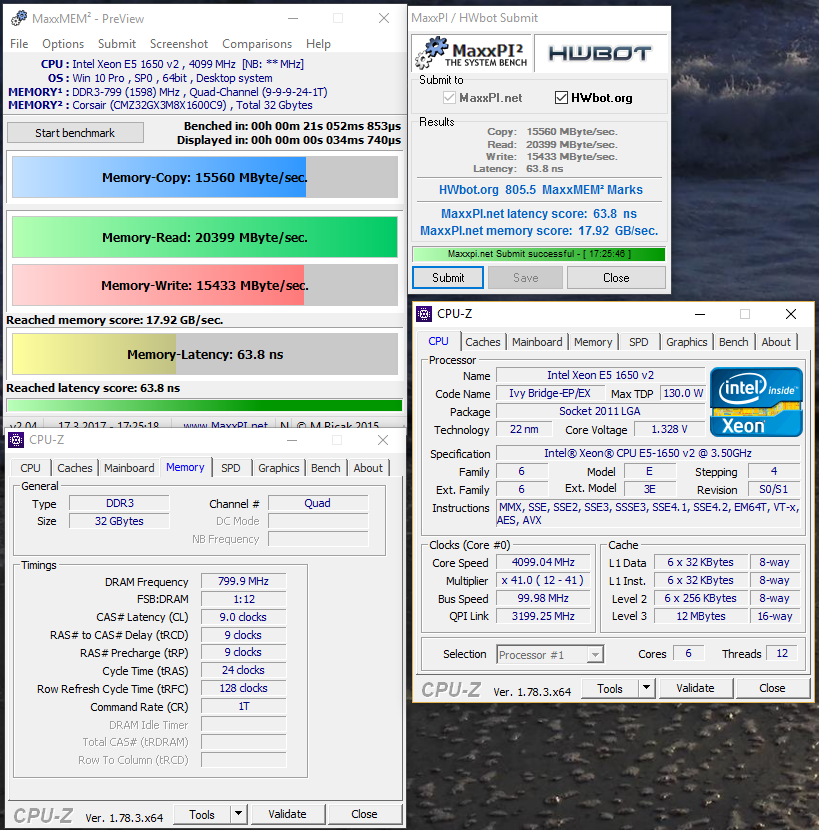Switch to Mainboard tab in CPU window
819x830 pixels.
point(537,342)
